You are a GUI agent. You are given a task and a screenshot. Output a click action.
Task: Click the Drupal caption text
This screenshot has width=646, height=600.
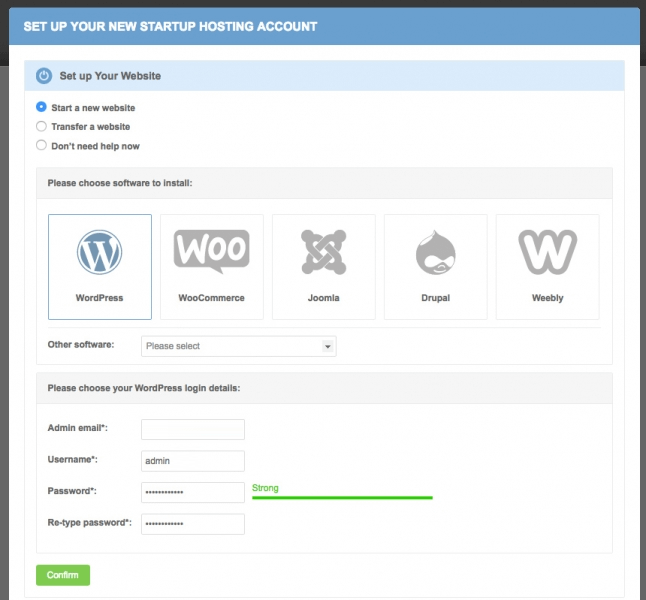tap(435, 298)
